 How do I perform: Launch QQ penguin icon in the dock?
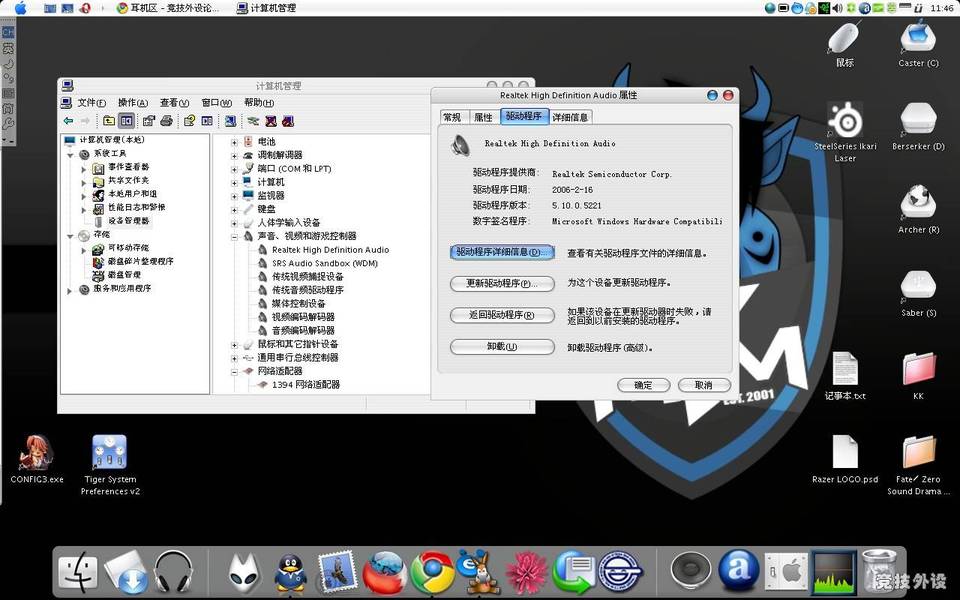[290, 572]
